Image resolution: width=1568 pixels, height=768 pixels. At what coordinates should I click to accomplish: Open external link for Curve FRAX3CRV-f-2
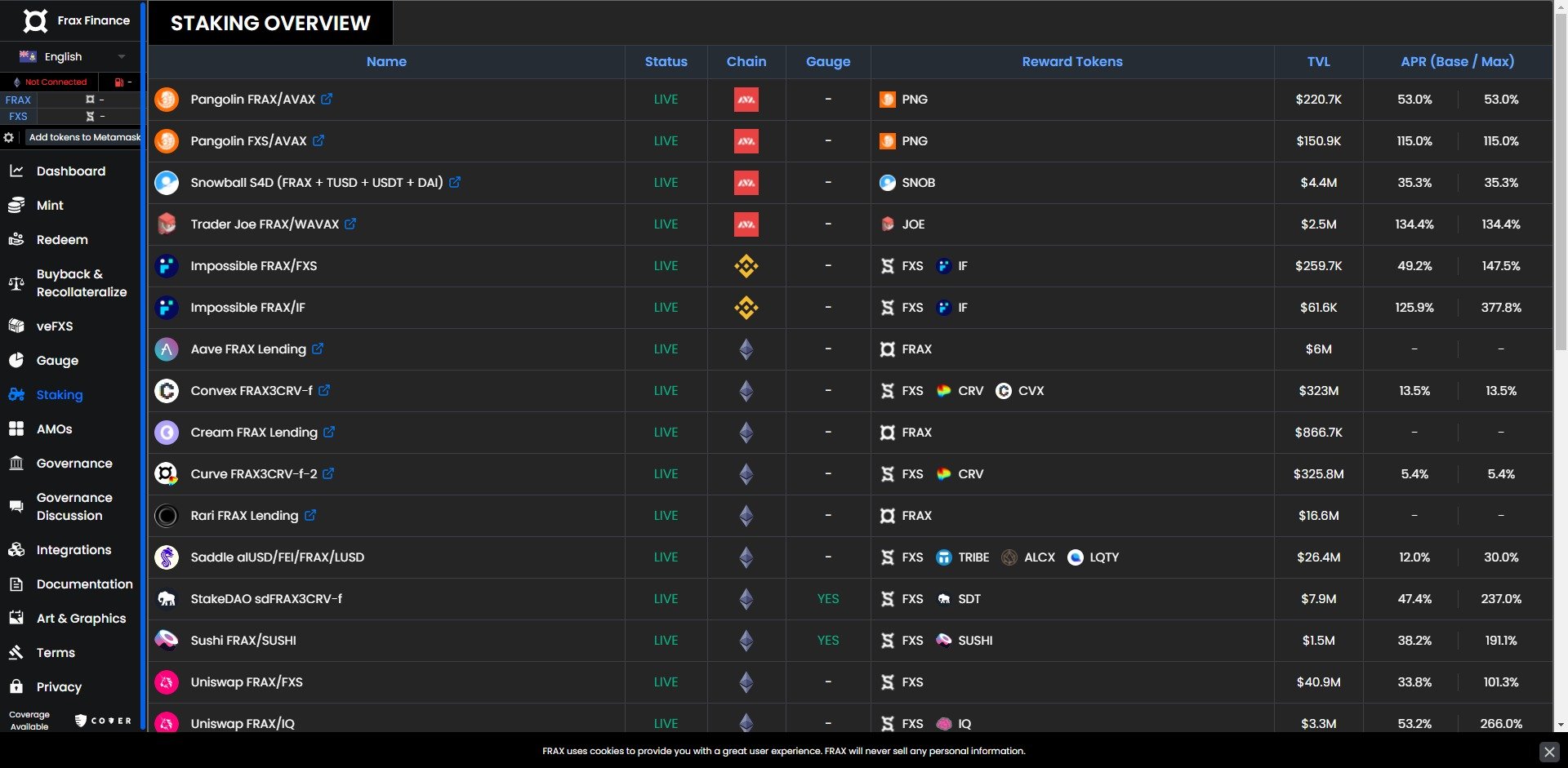click(328, 473)
